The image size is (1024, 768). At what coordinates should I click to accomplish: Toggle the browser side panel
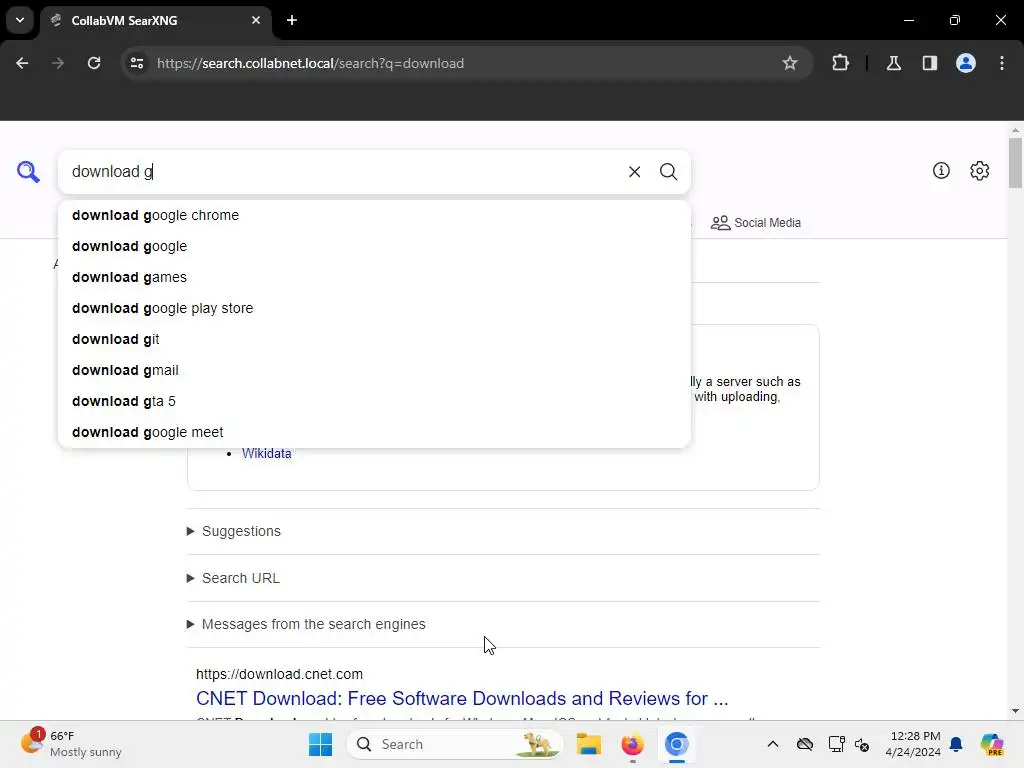click(929, 63)
